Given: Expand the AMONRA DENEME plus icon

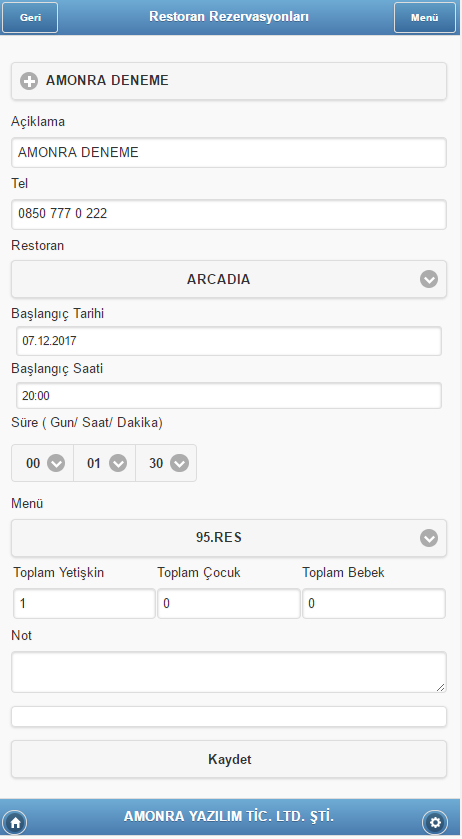Looking at the screenshot, I should [29, 81].
